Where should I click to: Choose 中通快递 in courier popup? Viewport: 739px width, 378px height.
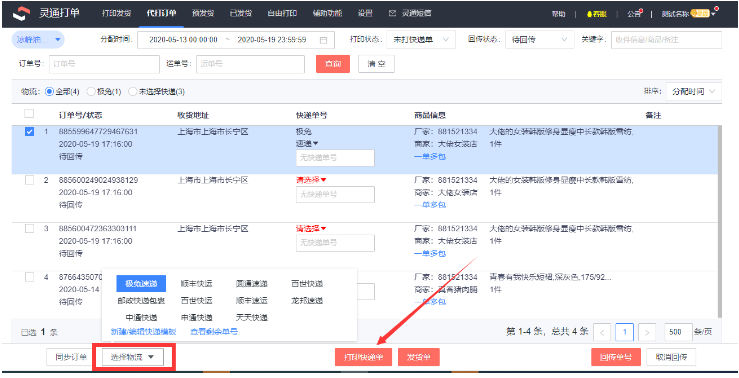(141, 317)
